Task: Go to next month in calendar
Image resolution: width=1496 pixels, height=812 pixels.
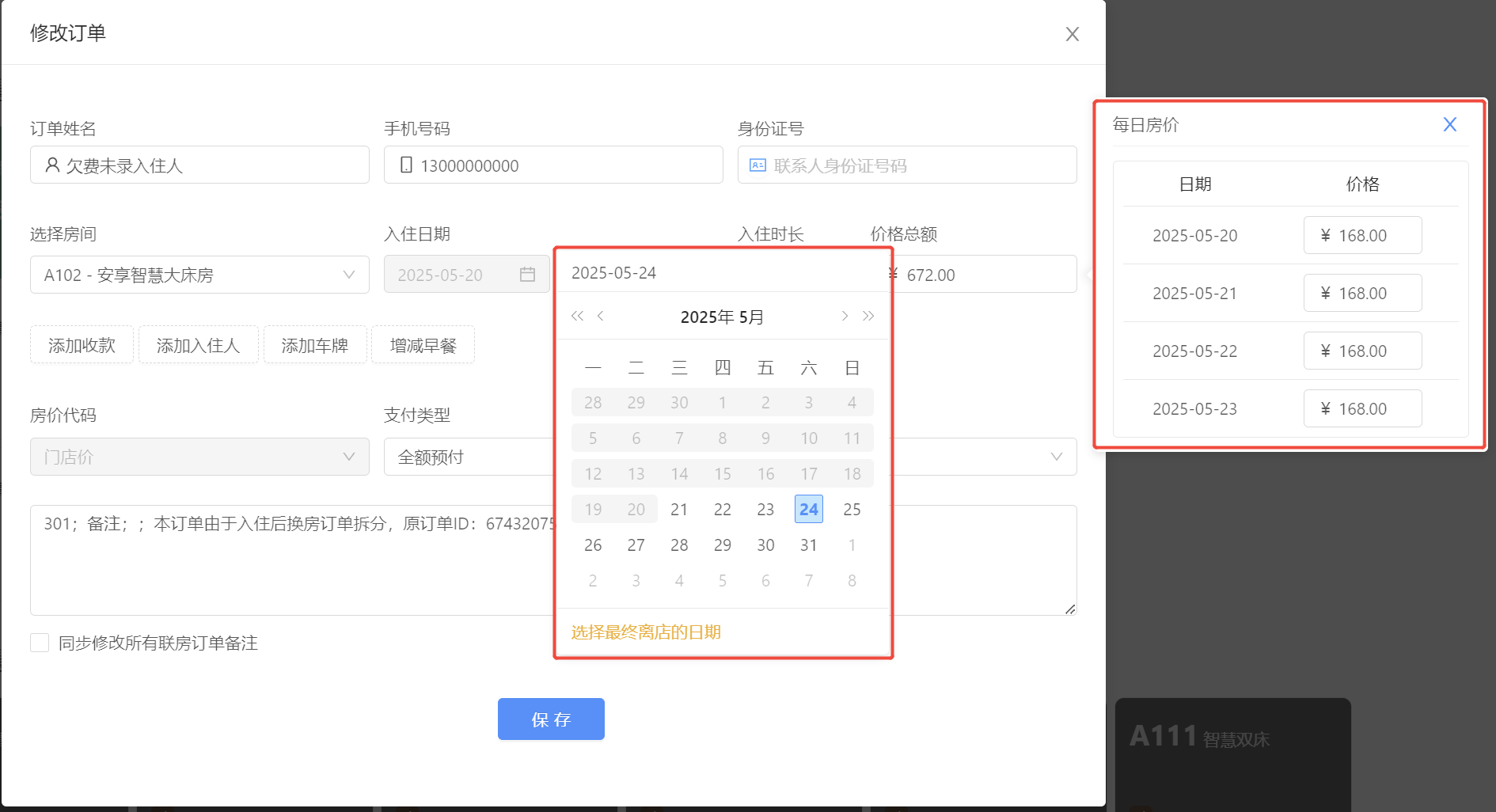Action: tap(845, 316)
